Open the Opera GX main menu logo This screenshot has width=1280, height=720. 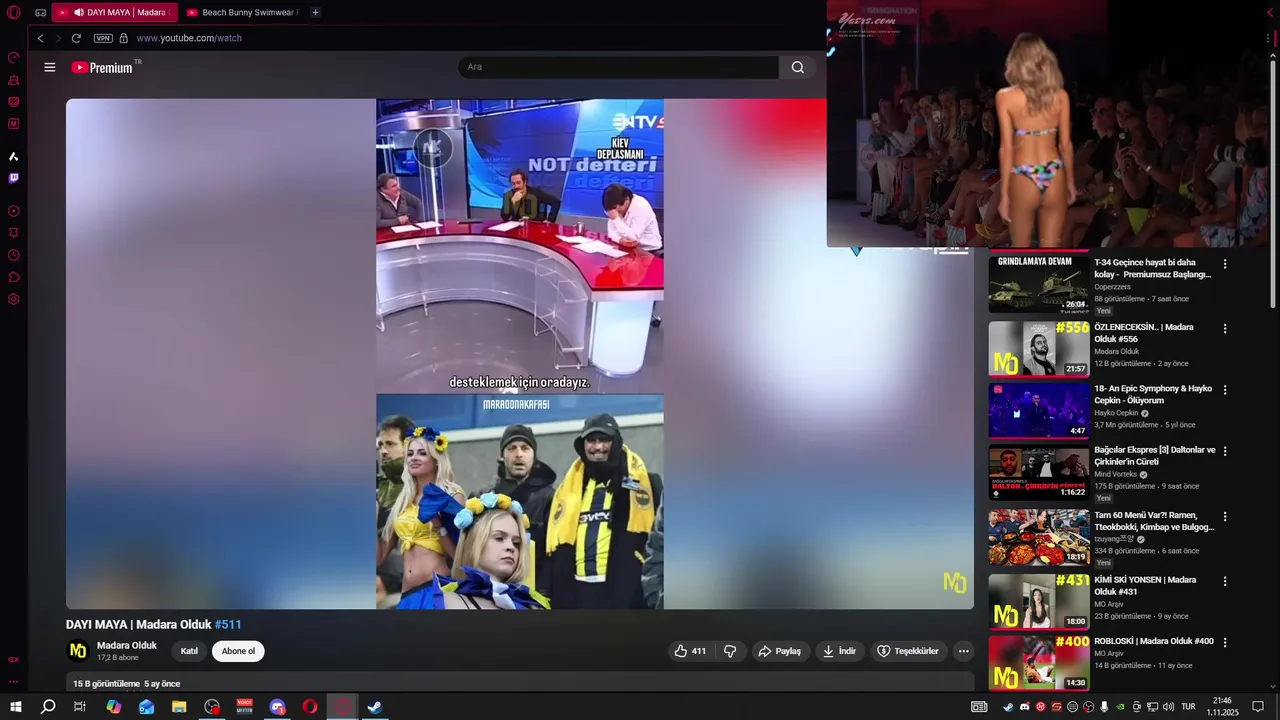[x=13, y=12]
